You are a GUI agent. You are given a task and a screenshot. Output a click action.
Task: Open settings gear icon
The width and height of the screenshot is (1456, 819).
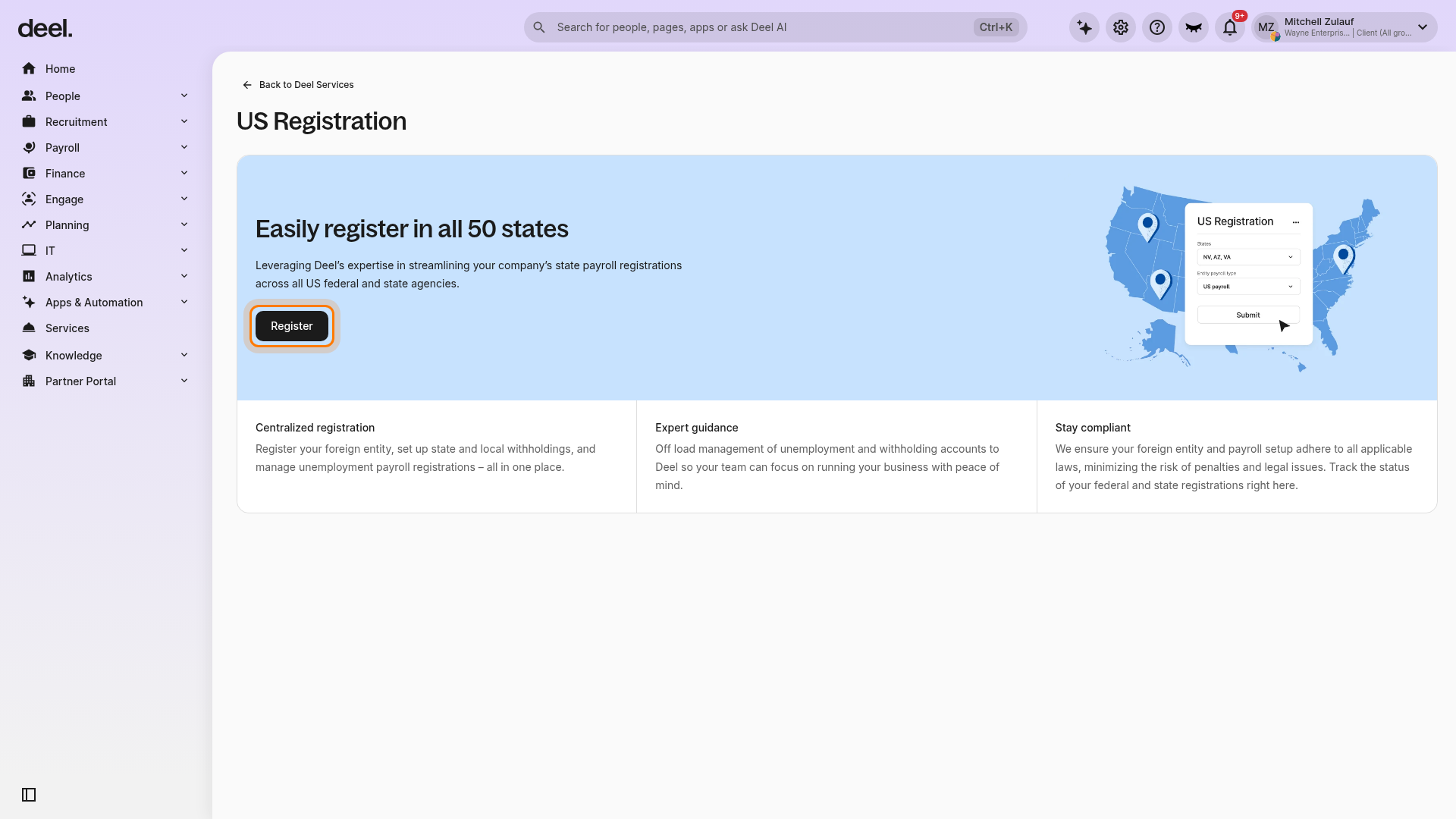pos(1121,27)
